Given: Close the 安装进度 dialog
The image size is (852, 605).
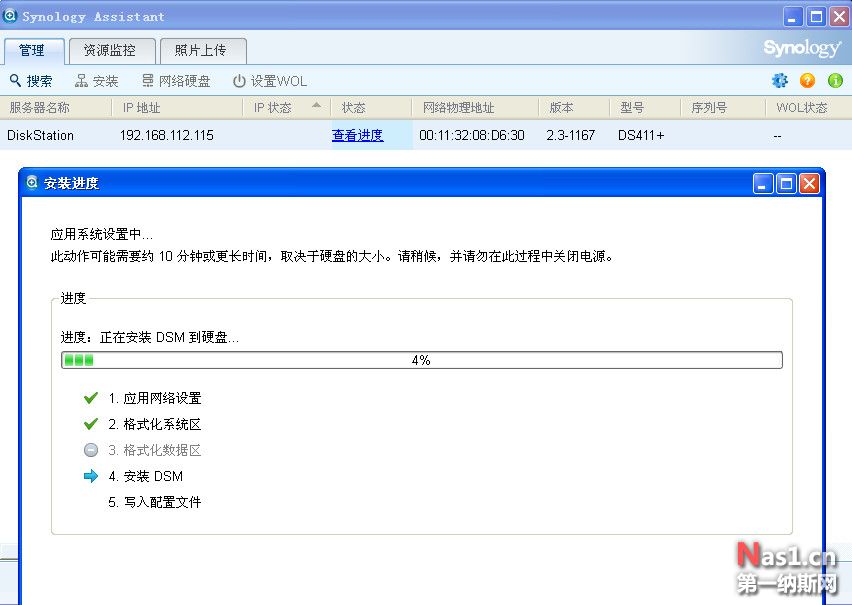Looking at the screenshot, I should tap(810, 184).
